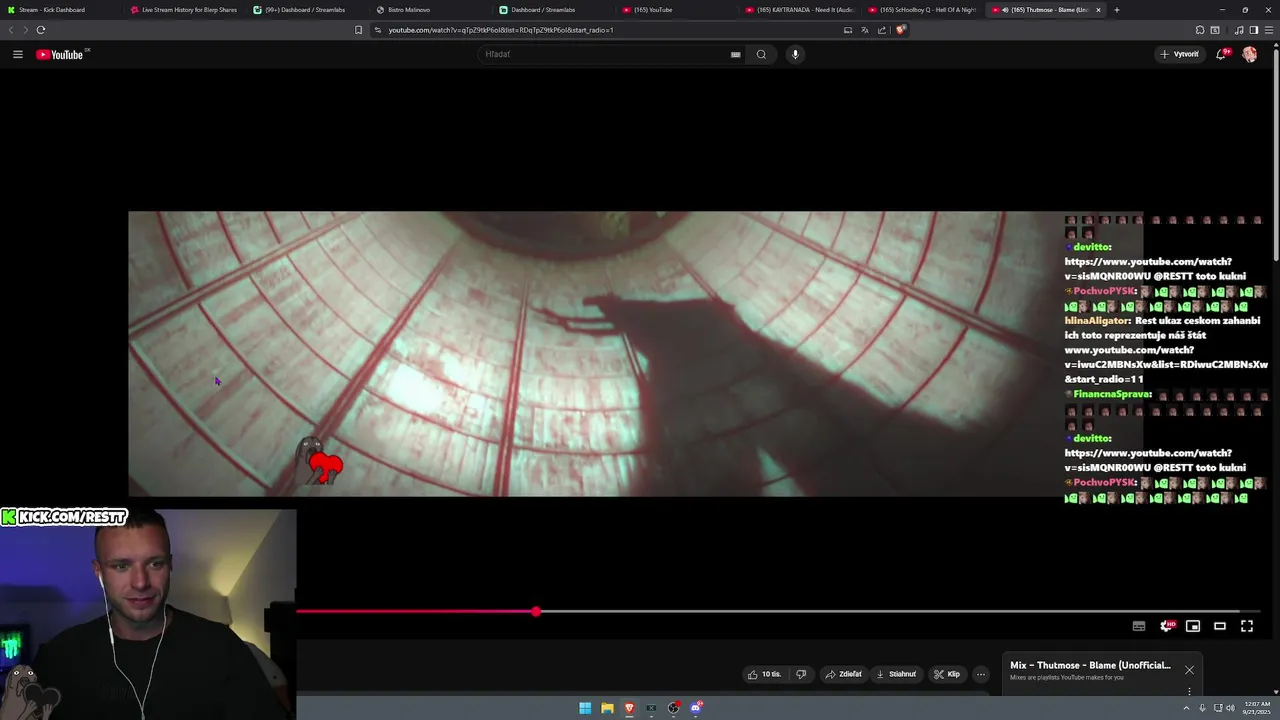This screenshot has width=1280, height=720.
Task: Enter full screen video mode
Action: click(1247, 626)
